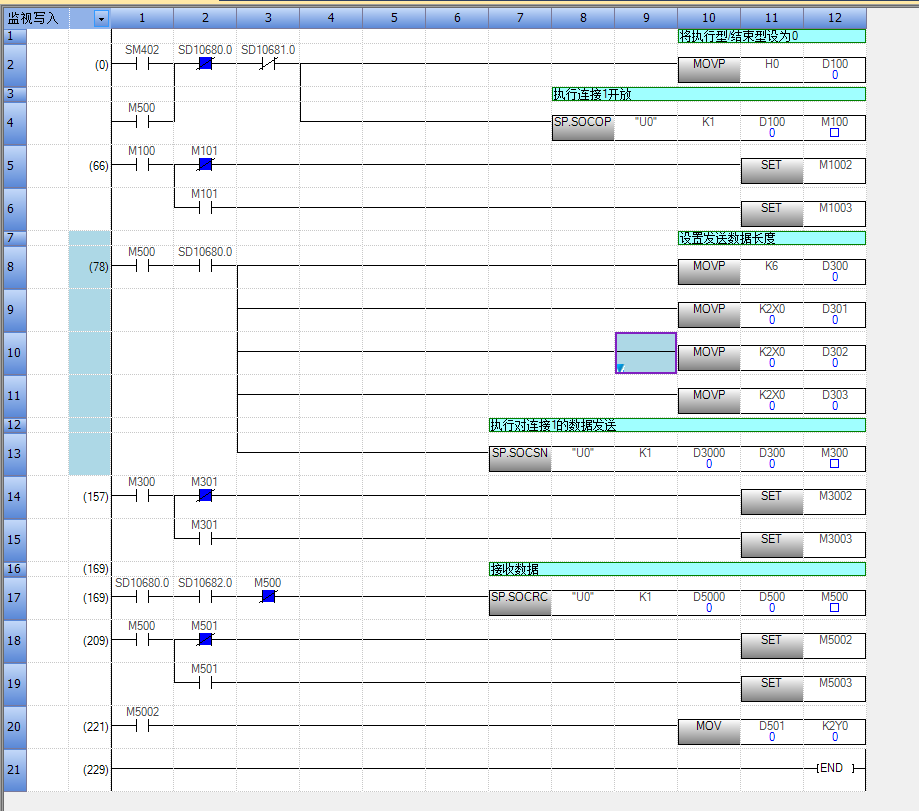Open the 监视写入 mode dropdown

coord(100,18)
